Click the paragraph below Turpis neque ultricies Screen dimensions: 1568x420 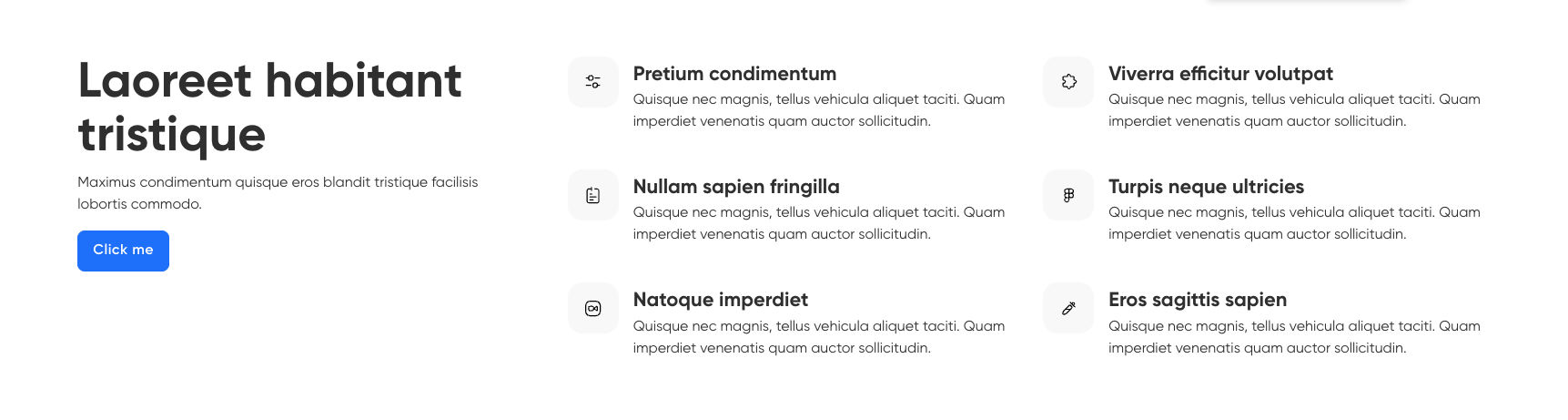point(1293,223)
